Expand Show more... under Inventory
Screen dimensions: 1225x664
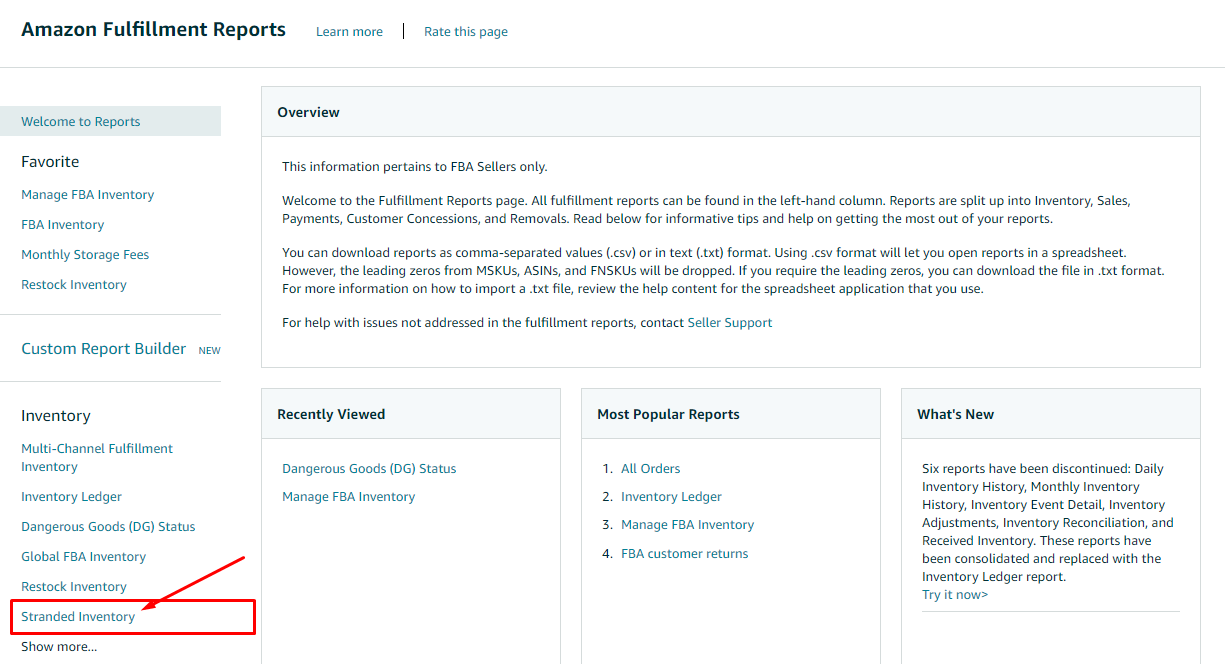click(59, 647)
